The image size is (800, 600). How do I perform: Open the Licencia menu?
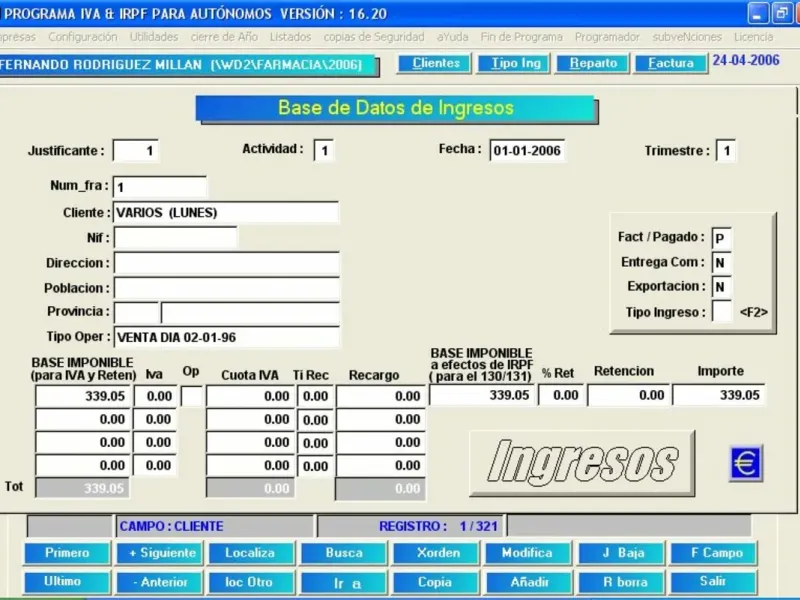[x=753, y=37]
